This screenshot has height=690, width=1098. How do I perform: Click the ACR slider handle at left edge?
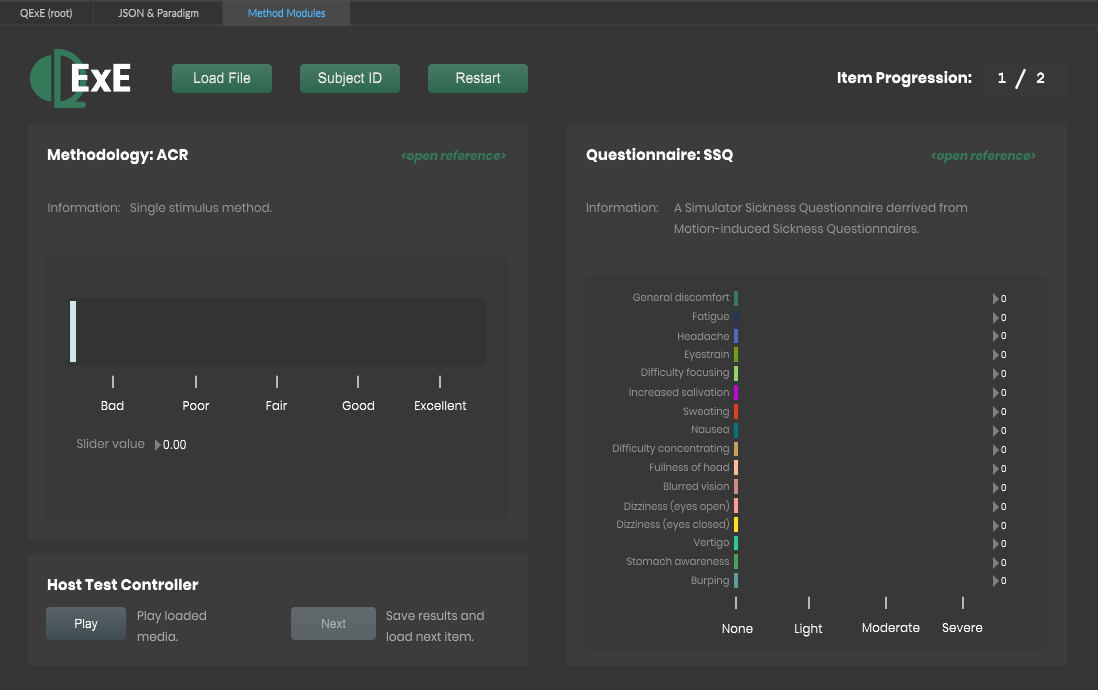pyautogui.click(x=73, y=331)
